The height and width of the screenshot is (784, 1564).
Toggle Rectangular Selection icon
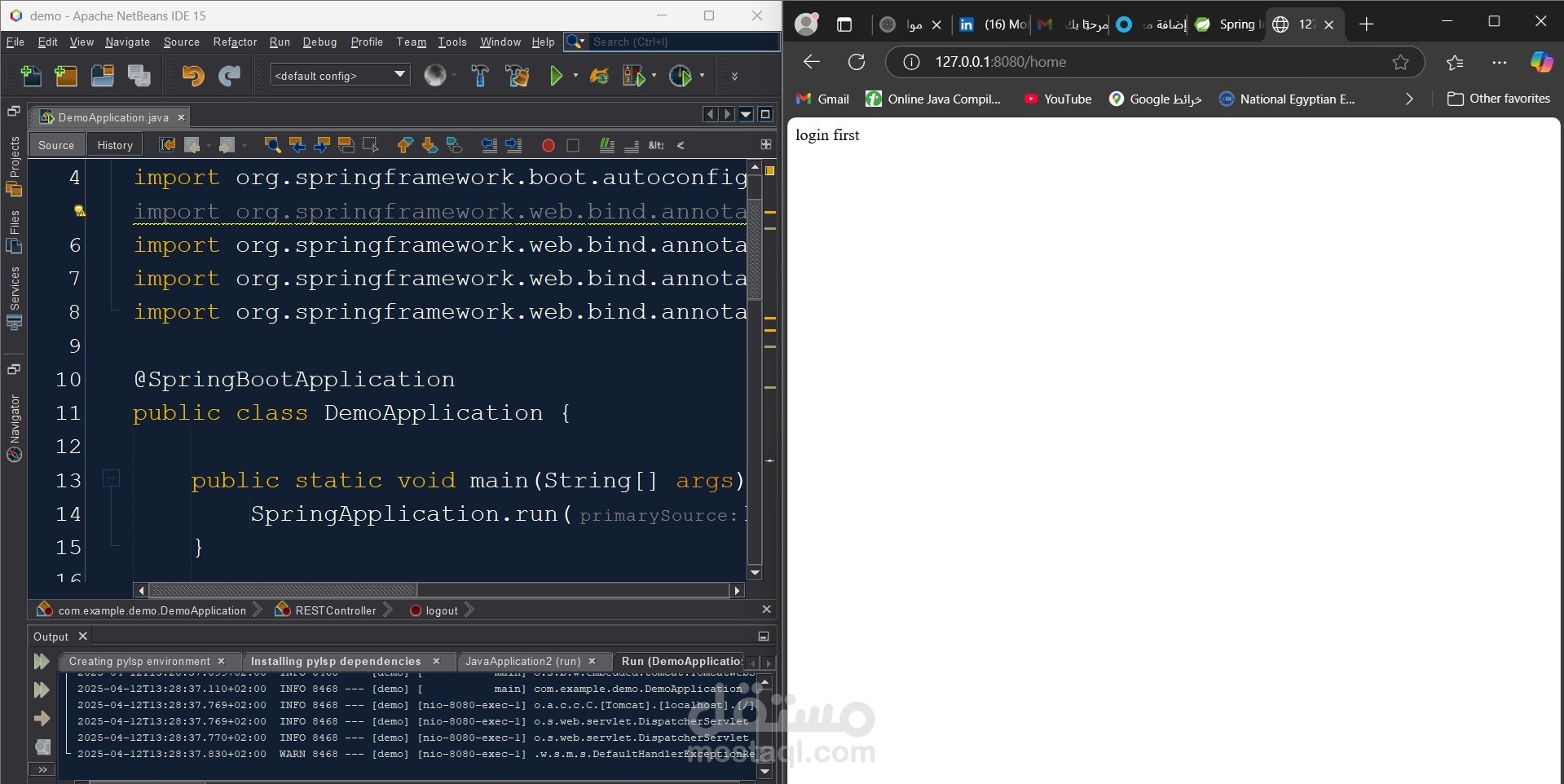tap(370, 145)
